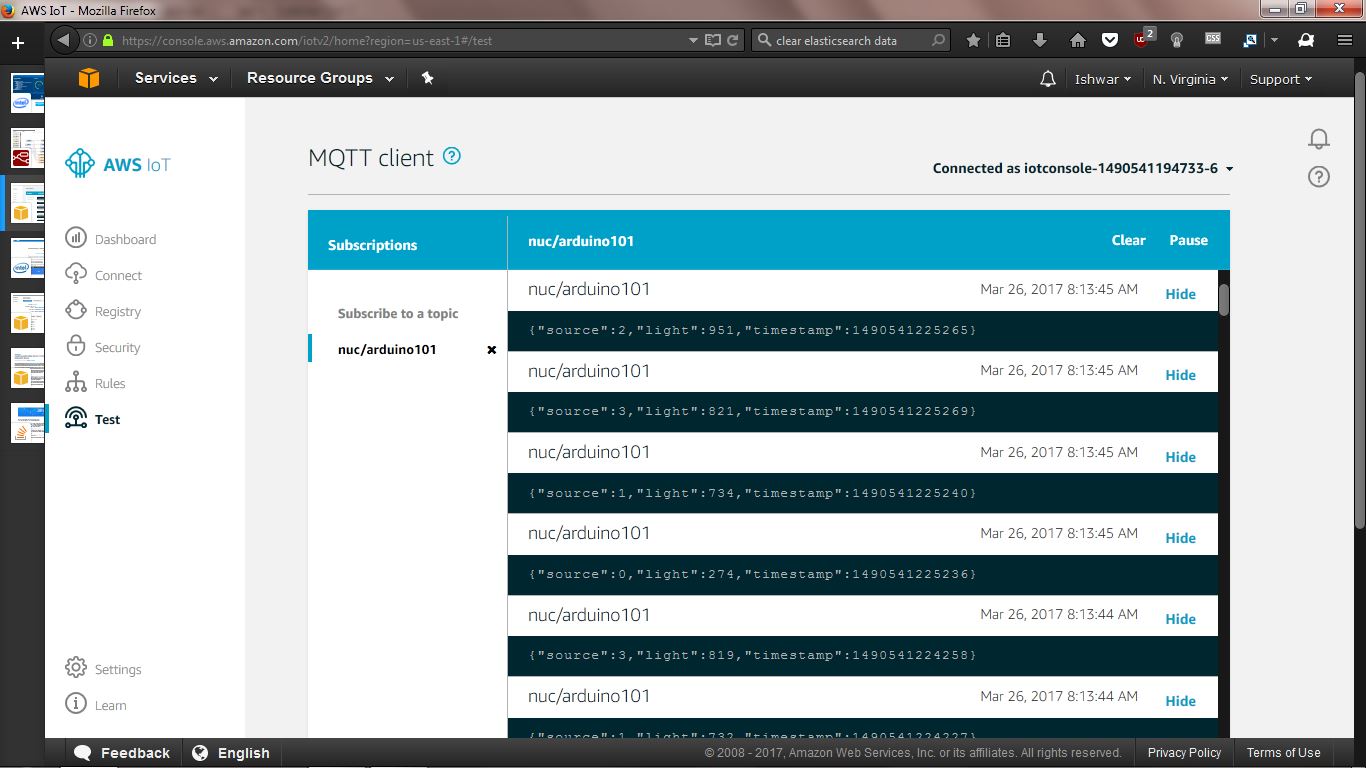Click Subscribe to a topic link
The width and height of the screenshot is (1366, 768).
coord(398,313)
